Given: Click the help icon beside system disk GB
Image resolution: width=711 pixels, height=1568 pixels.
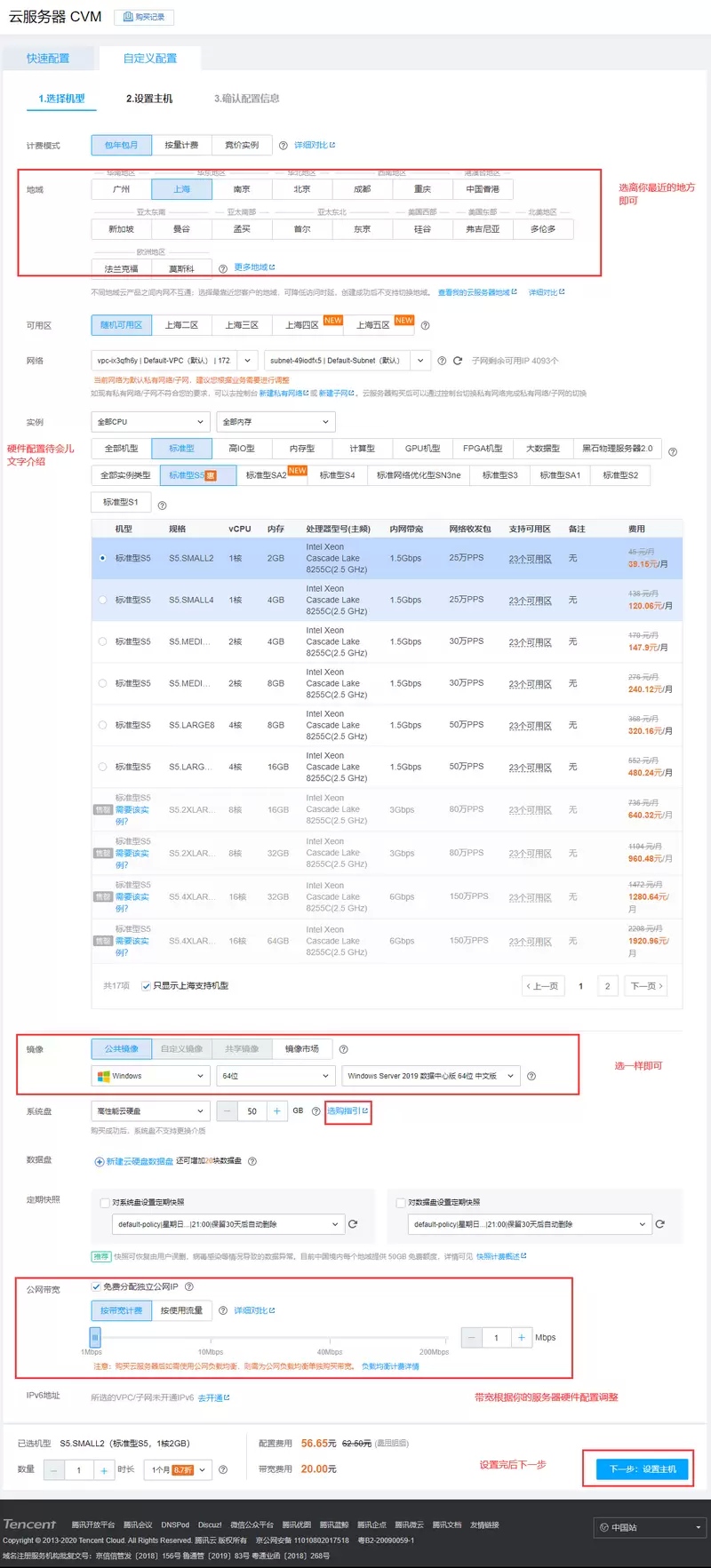Looking at the screenshot, I should [x=316, y=1111].
